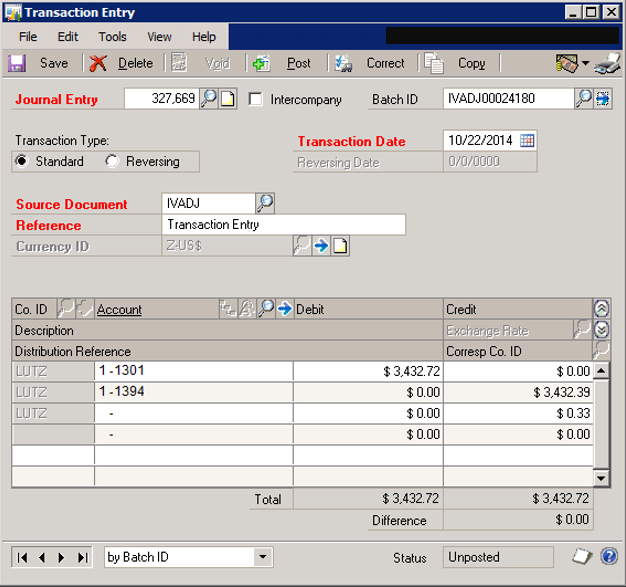Click grid scrollbar down arrow
This screenshot has width=626, height=587.
coord(601,478)
